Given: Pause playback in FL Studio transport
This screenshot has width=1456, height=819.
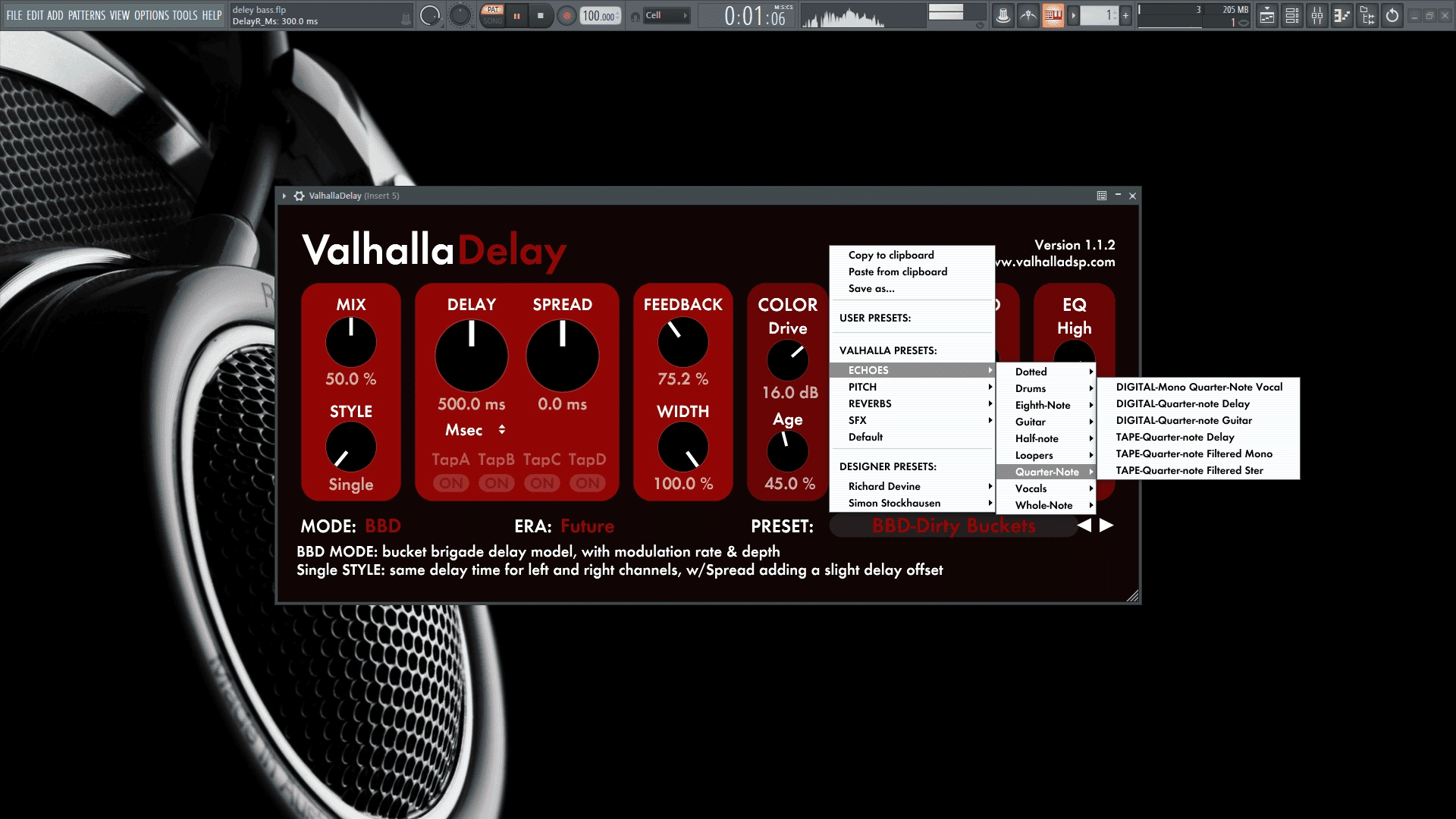Looking at the screenshot, I should pyautogui.click(x=516, y=15).
